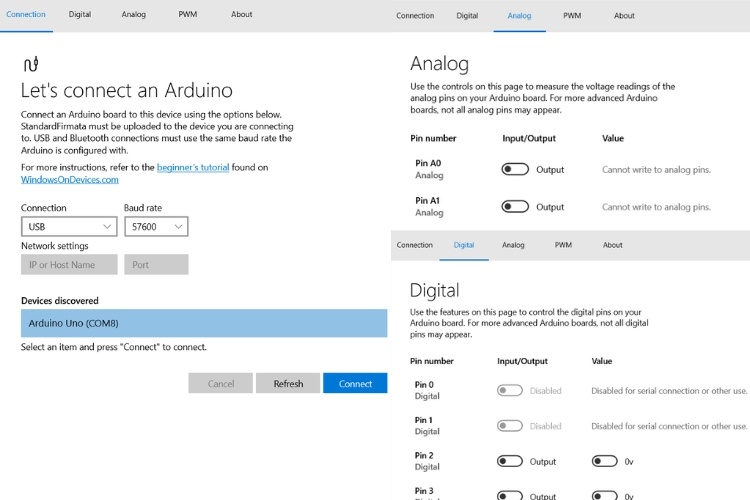750x500 pixels.
Task: Toggle Pin A0 input/output switch
Action: [515, 169]
